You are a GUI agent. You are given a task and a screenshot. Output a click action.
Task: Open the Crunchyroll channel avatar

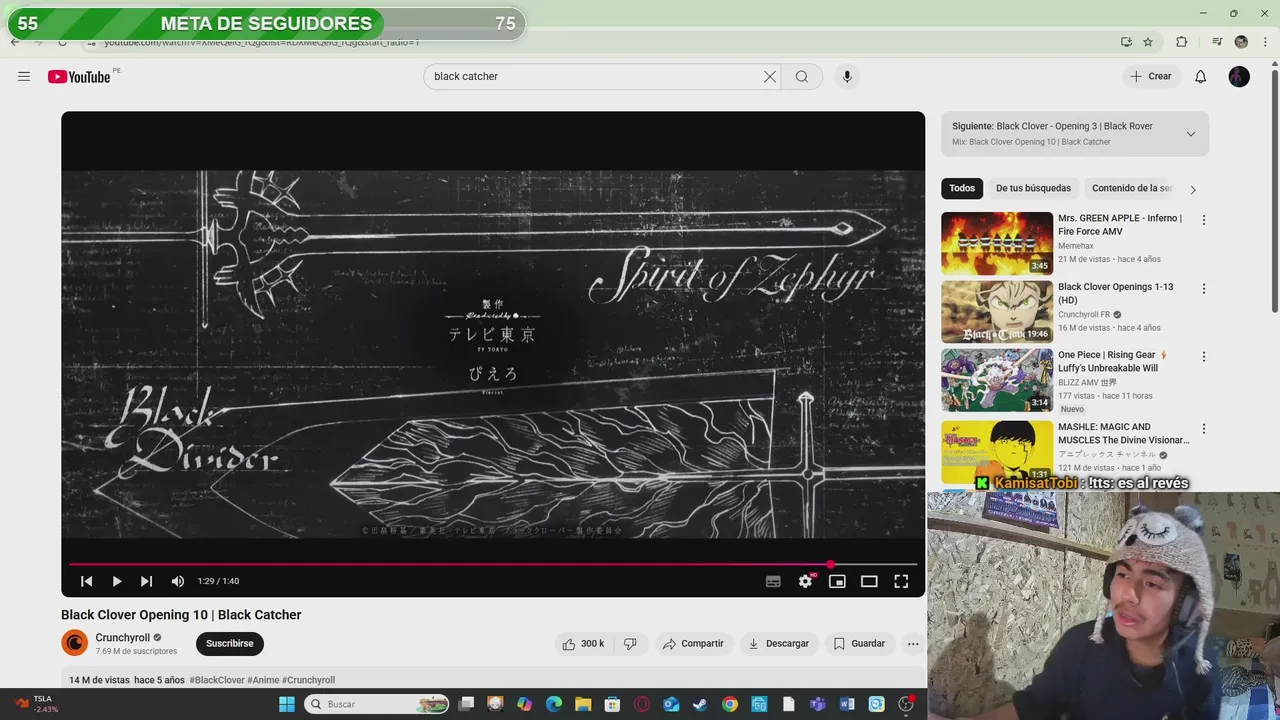75,643
